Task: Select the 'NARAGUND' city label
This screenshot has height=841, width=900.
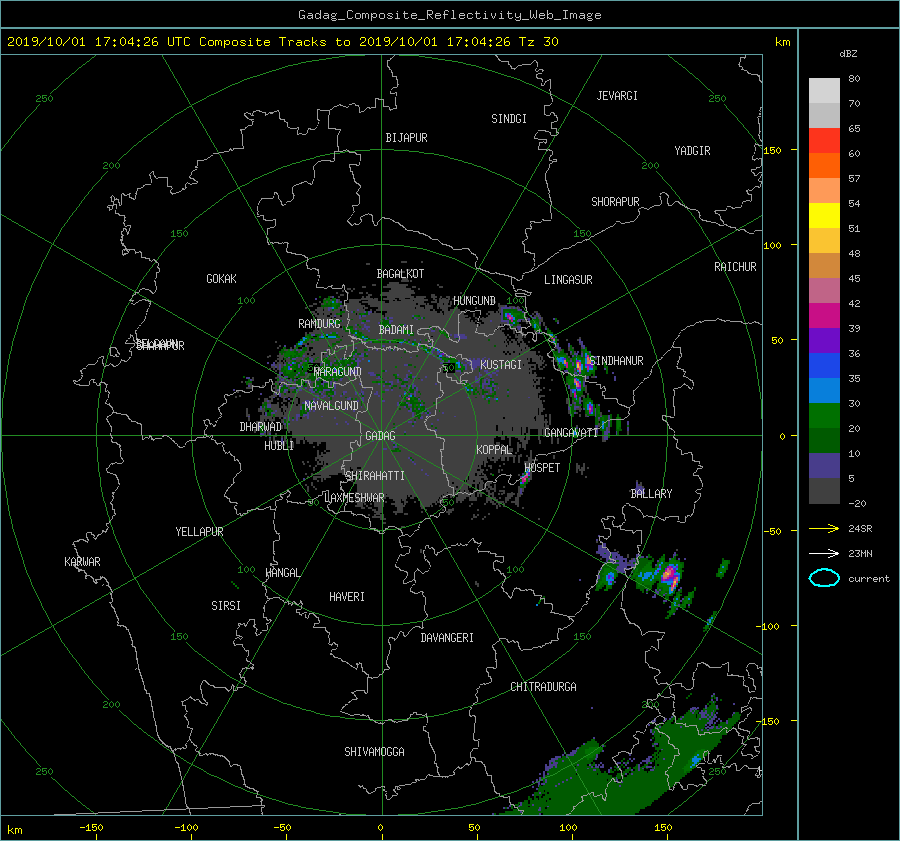Action: [x=338, y=372]
